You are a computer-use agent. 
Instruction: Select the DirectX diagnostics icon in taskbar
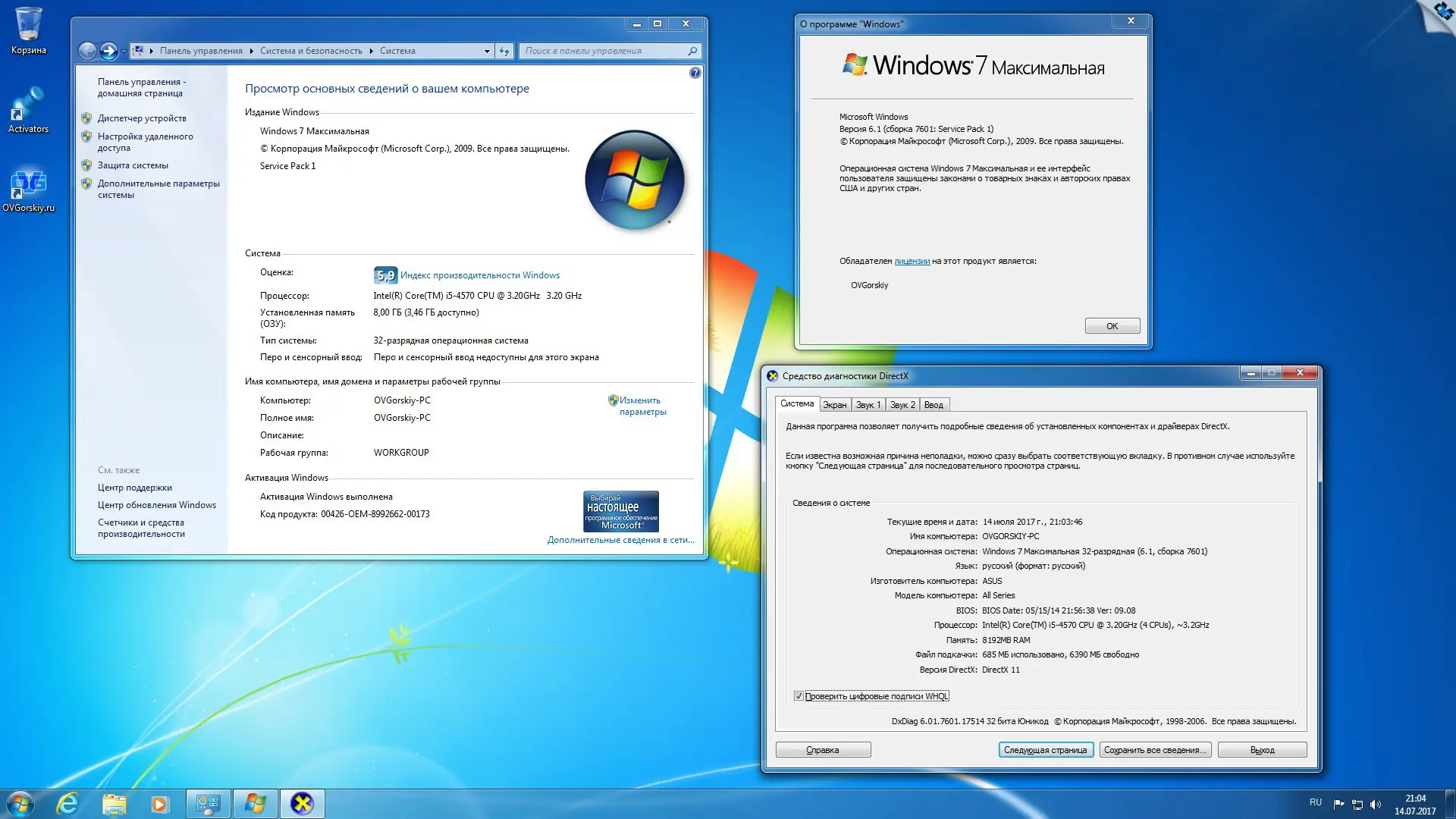pyautogui.click(x=303, y=802)
